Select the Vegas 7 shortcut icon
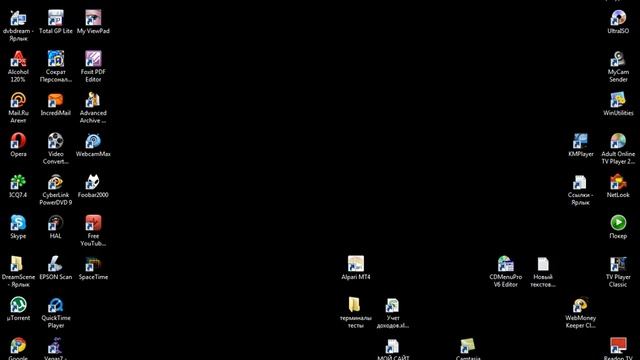Viewport: 640px width, 360px height. 56,346
